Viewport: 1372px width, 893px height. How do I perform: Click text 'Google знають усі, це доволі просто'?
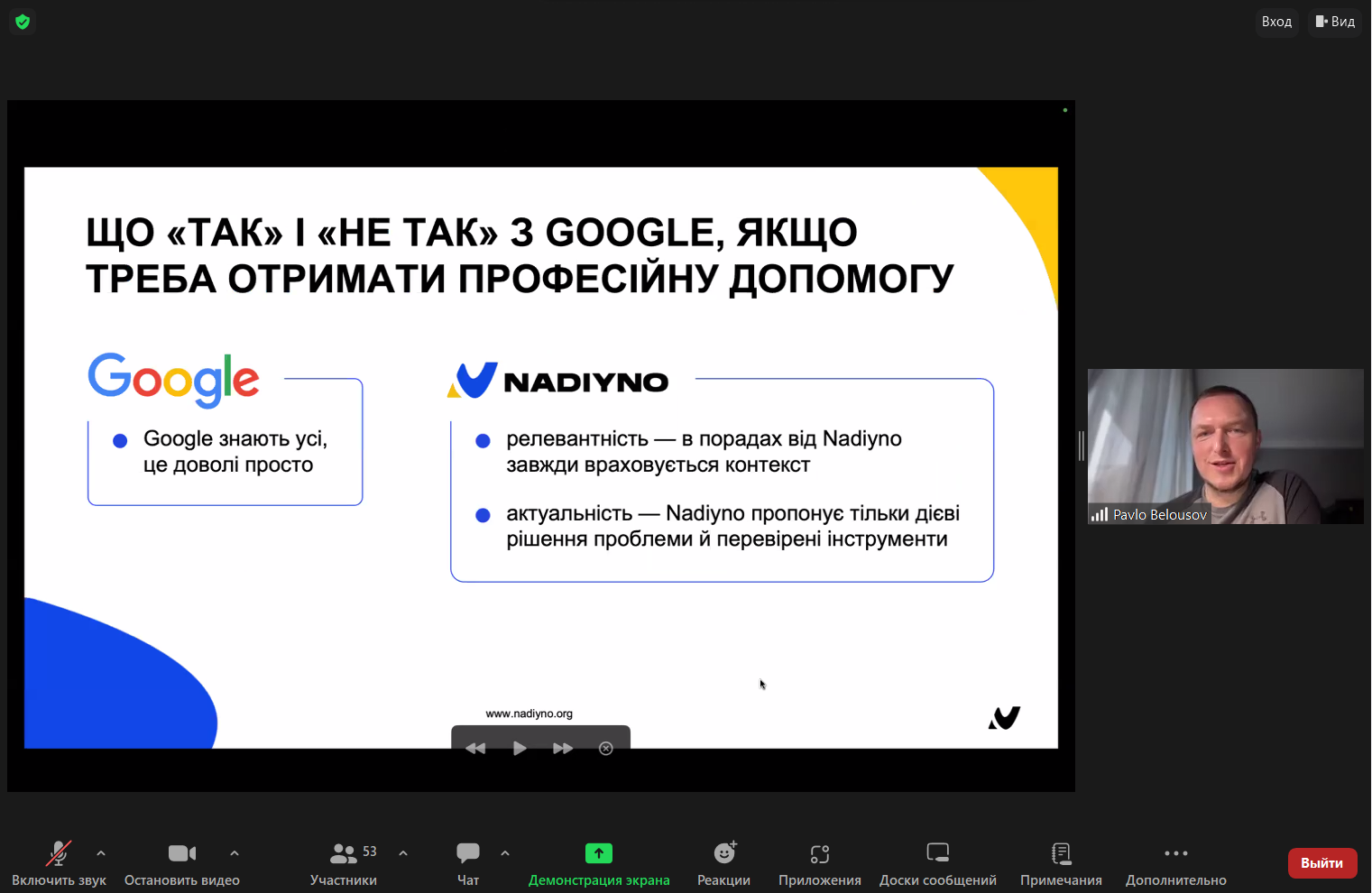(x=235, y=451)
